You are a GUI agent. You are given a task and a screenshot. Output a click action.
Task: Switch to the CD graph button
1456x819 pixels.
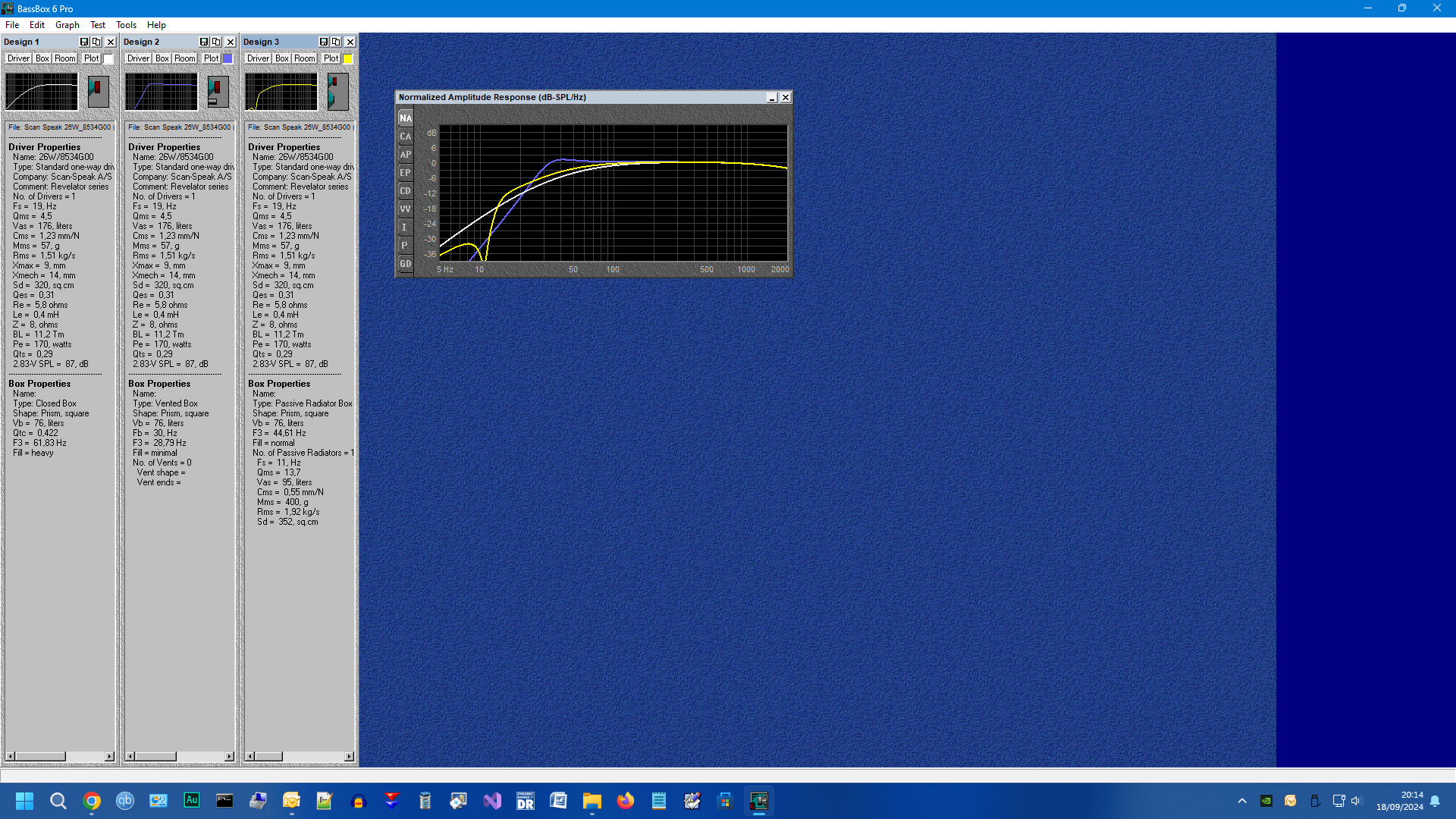[x=406, y=191]
